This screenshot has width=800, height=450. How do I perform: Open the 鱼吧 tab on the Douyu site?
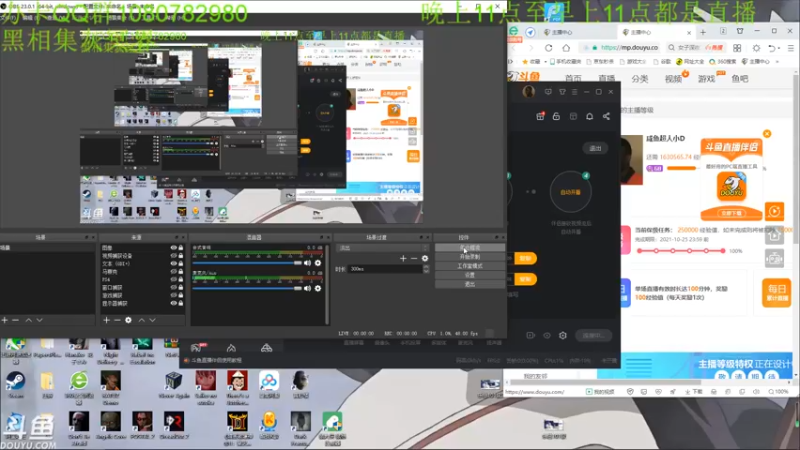click(739, 79)
